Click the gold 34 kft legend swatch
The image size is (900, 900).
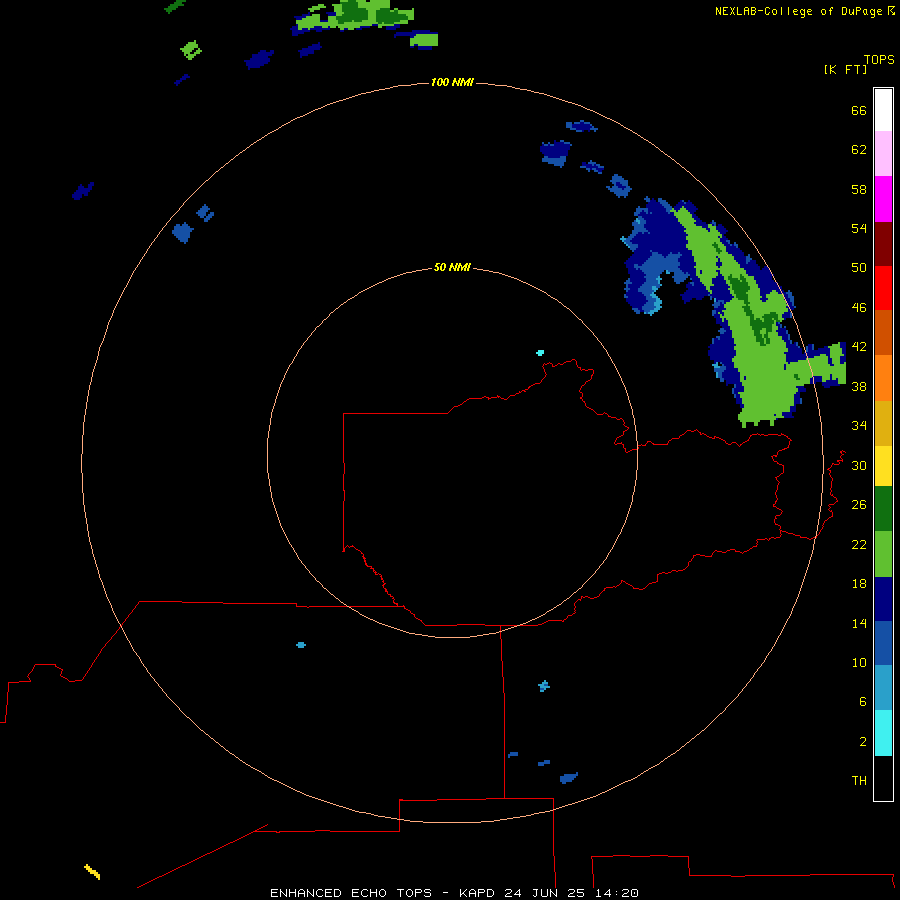point(883,423)
